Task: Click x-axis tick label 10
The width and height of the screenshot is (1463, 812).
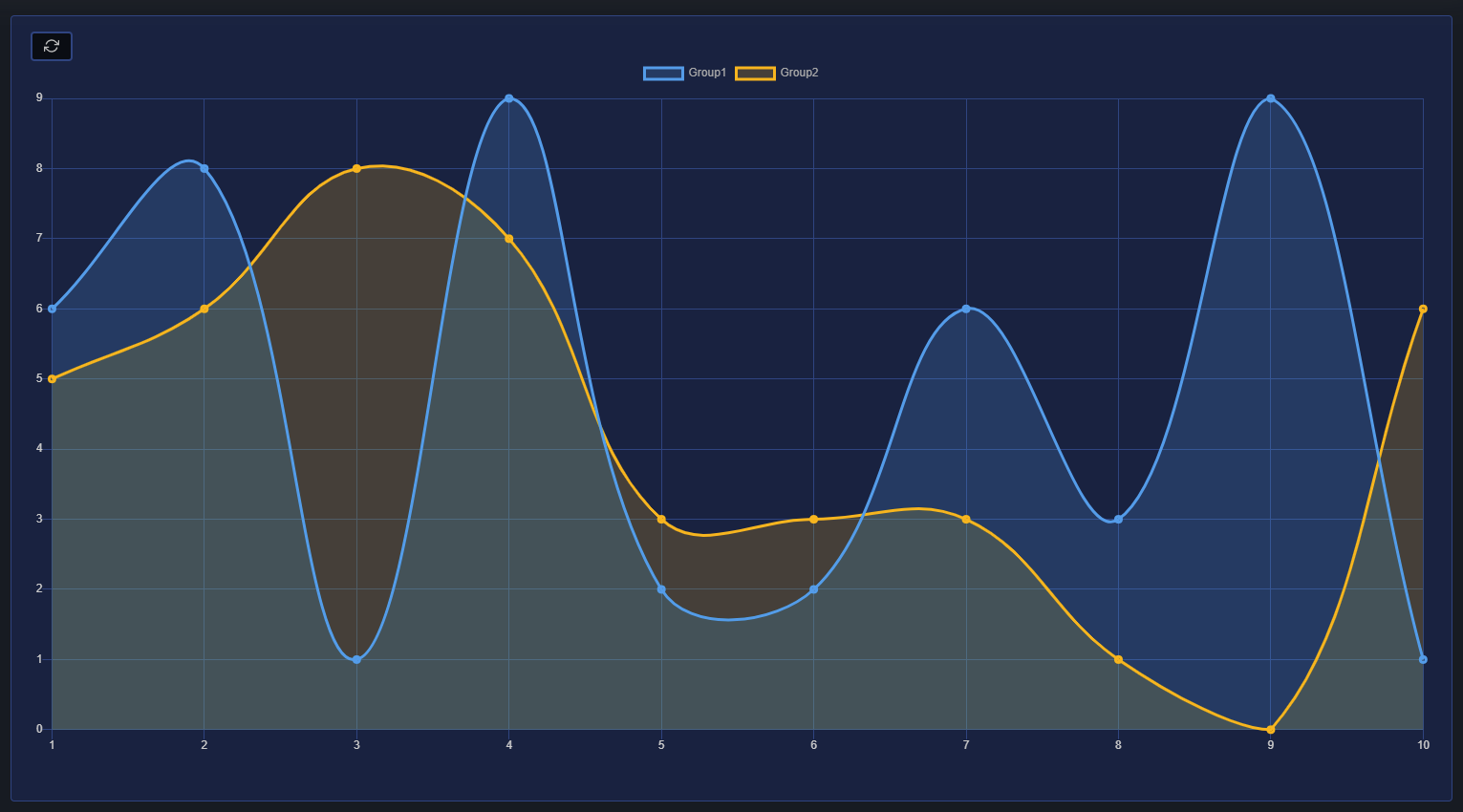Action: tap(1423, 745)
